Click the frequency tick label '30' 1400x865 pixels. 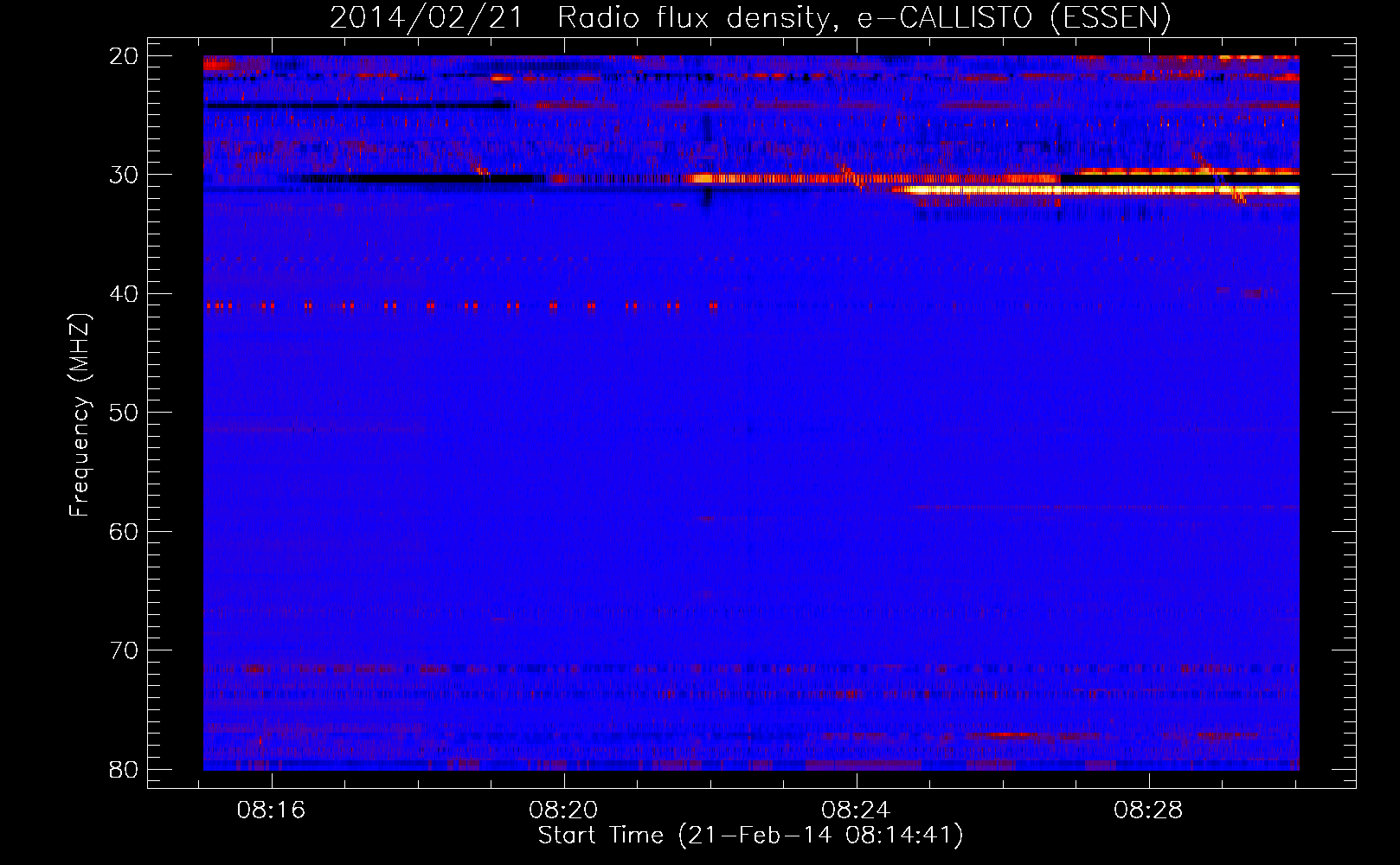point(124,175)
